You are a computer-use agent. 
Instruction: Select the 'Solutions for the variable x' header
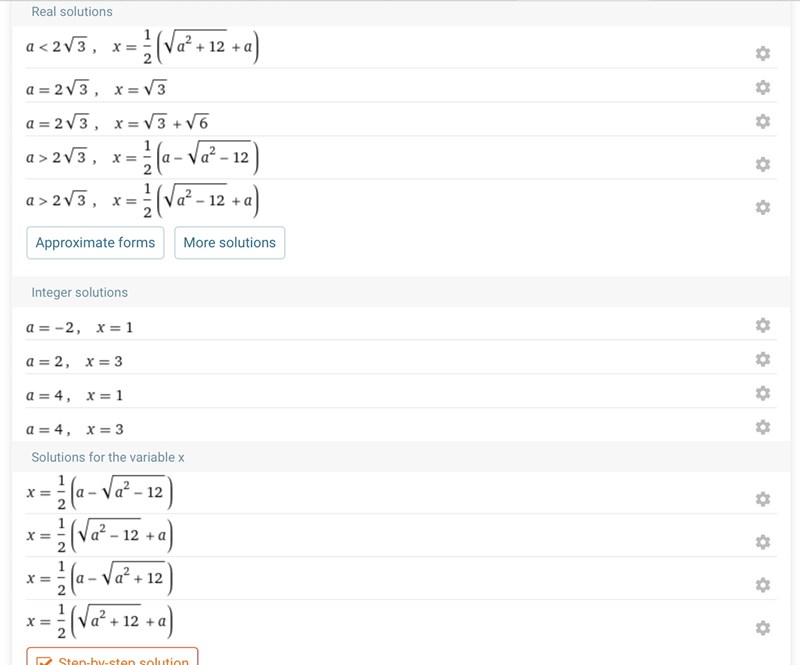click(x=108, y=457)
